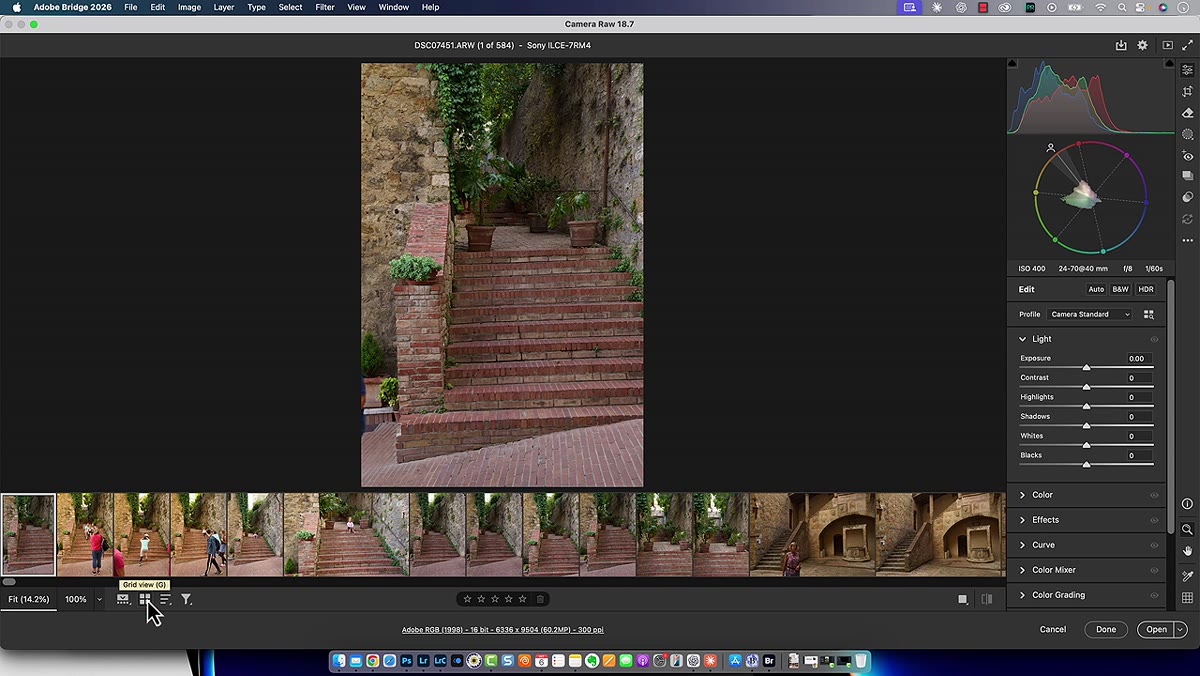The height and width of the screenshot is (676, 1200).
Task: Click the Blacks slider handle
Action: tap(1086, 465)
